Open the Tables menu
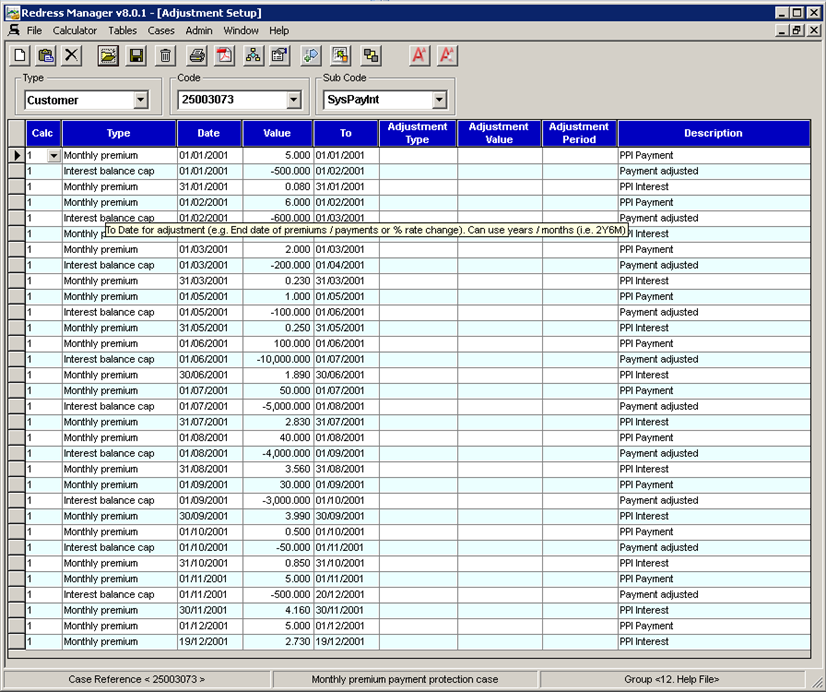 [x=122, y=31]
